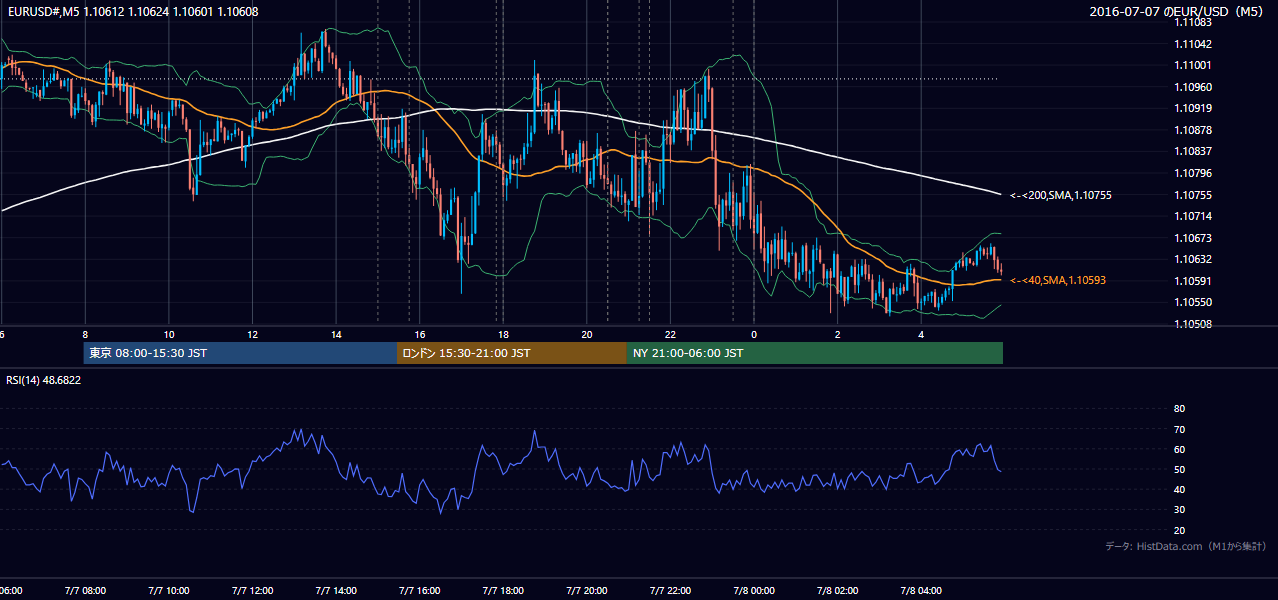Click price axis label 1.10508
The image size is (1278, 600).
[1194, 324]
